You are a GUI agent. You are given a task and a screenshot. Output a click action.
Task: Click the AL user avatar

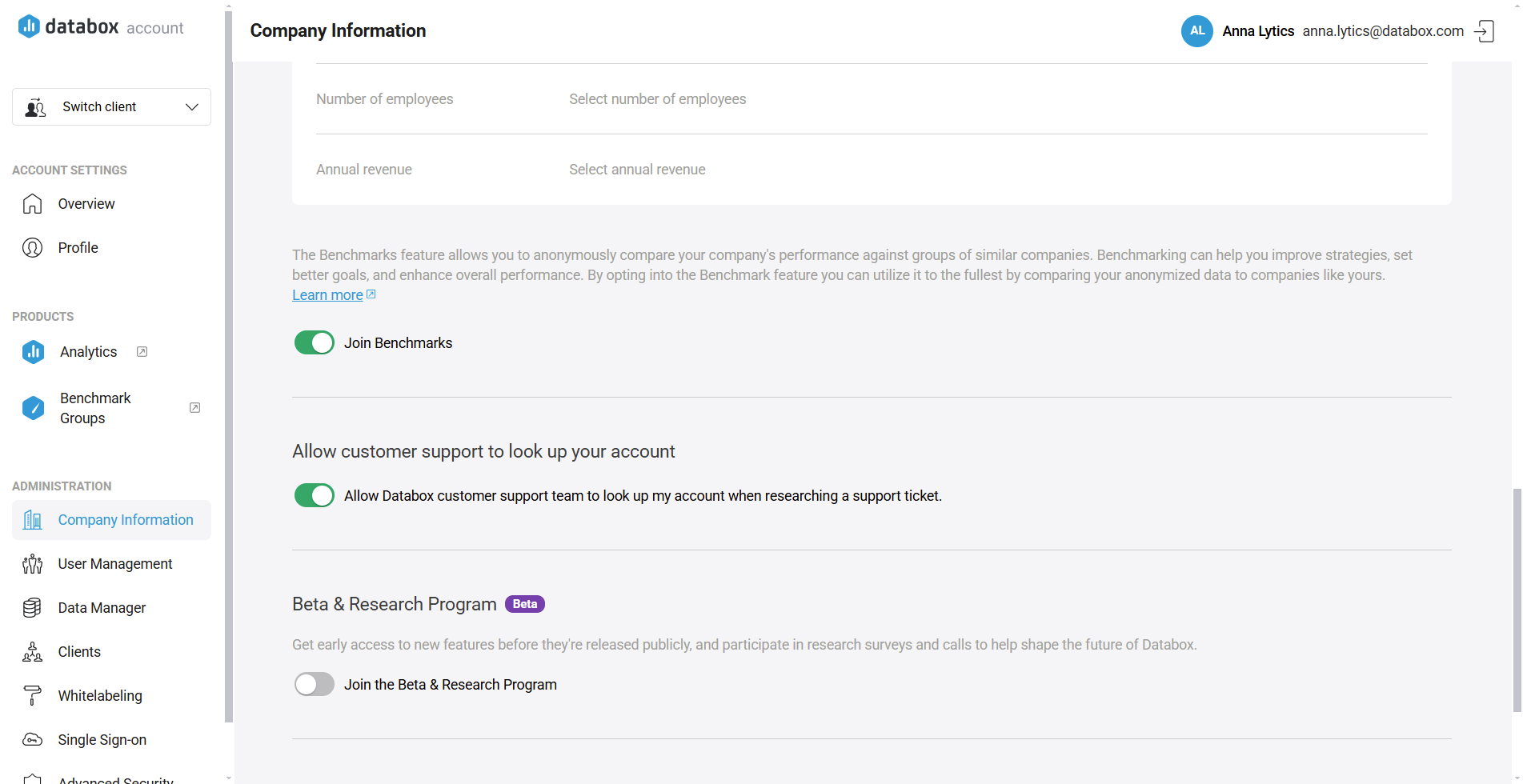[x=1197, y=31]
